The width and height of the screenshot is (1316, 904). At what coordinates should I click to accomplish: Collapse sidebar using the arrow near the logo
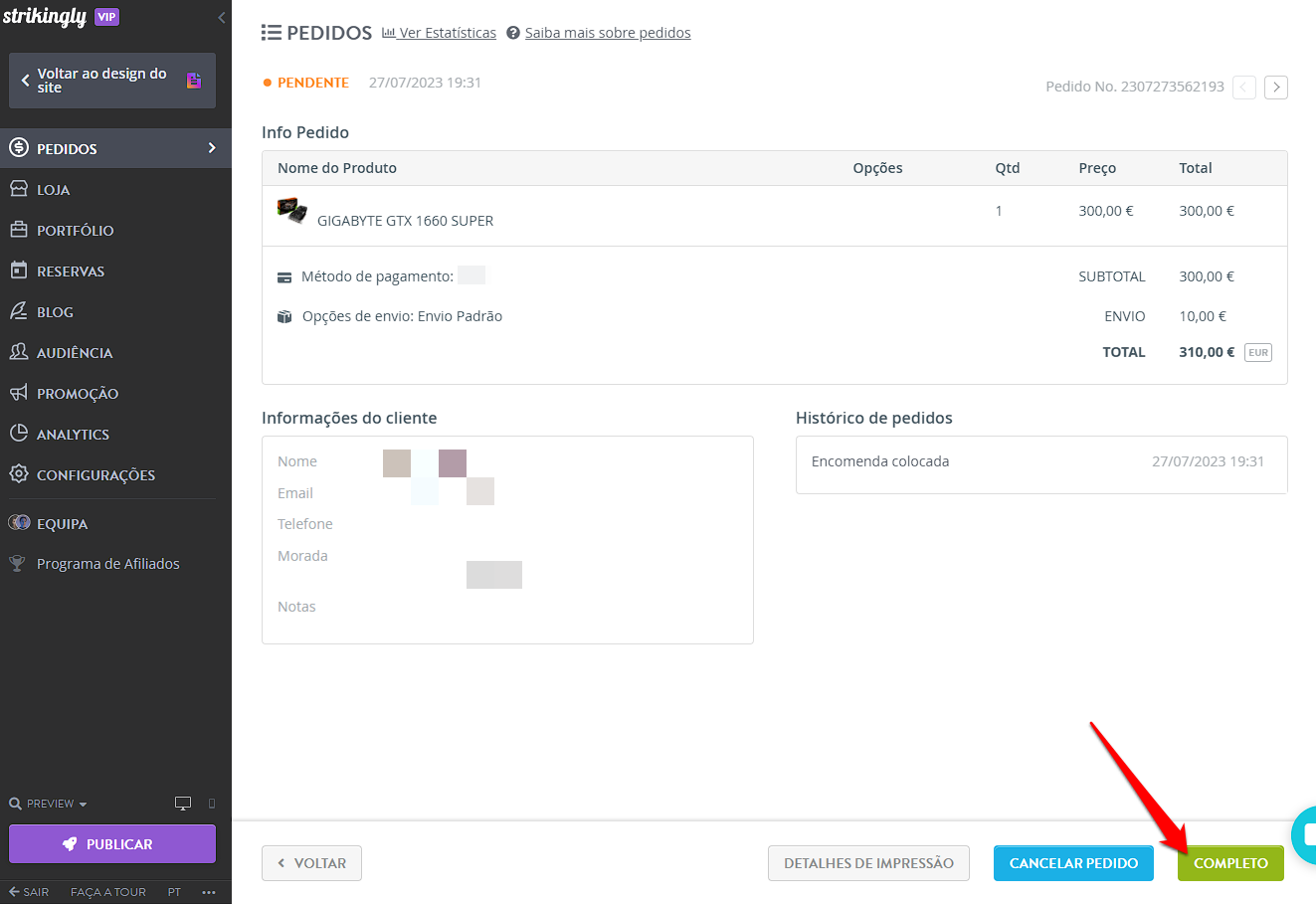pos(221,18)
